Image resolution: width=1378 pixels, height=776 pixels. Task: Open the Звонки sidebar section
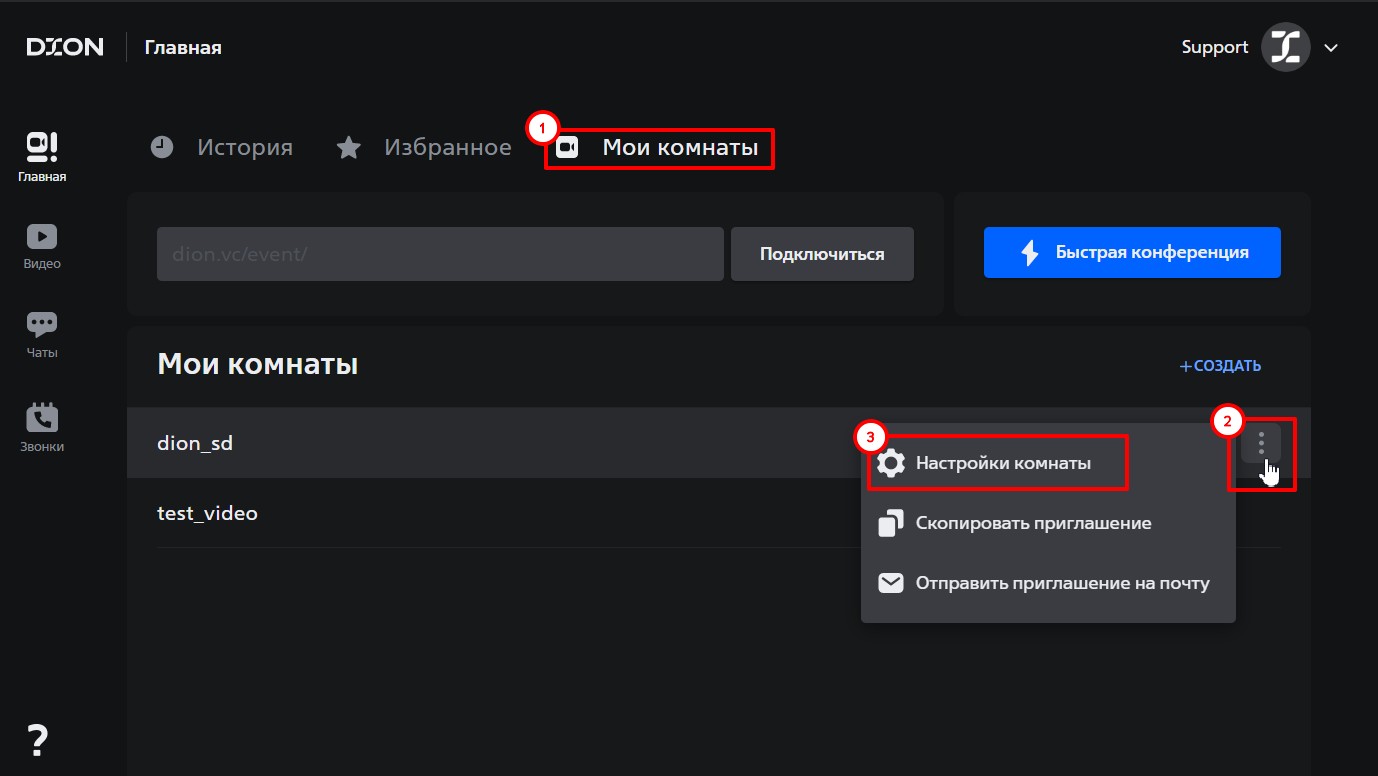42,428
